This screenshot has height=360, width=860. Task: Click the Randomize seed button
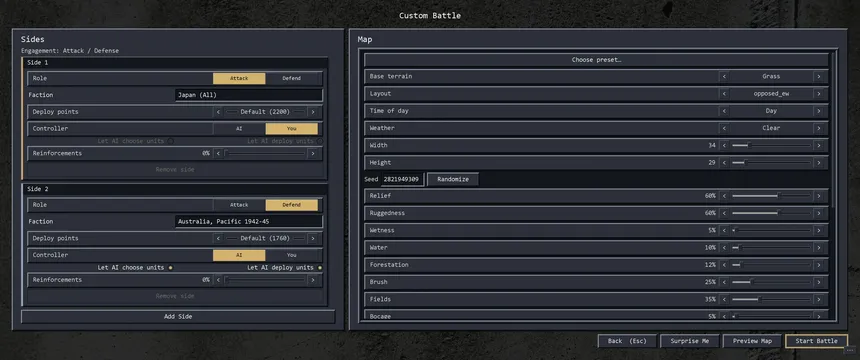tap(453, 179)
